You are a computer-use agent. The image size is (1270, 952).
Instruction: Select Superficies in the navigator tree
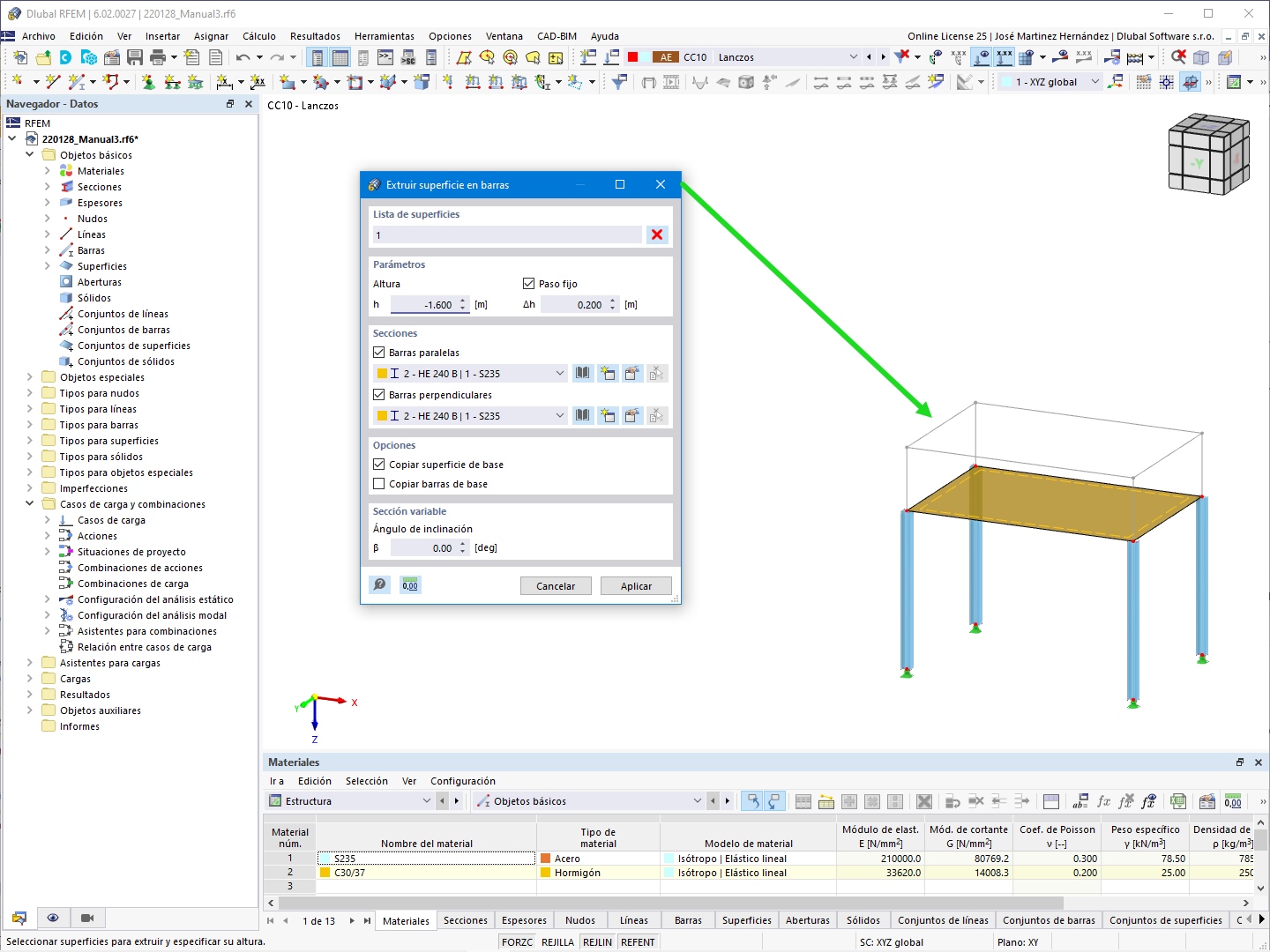pyautogui.click(x=102, y=266)
